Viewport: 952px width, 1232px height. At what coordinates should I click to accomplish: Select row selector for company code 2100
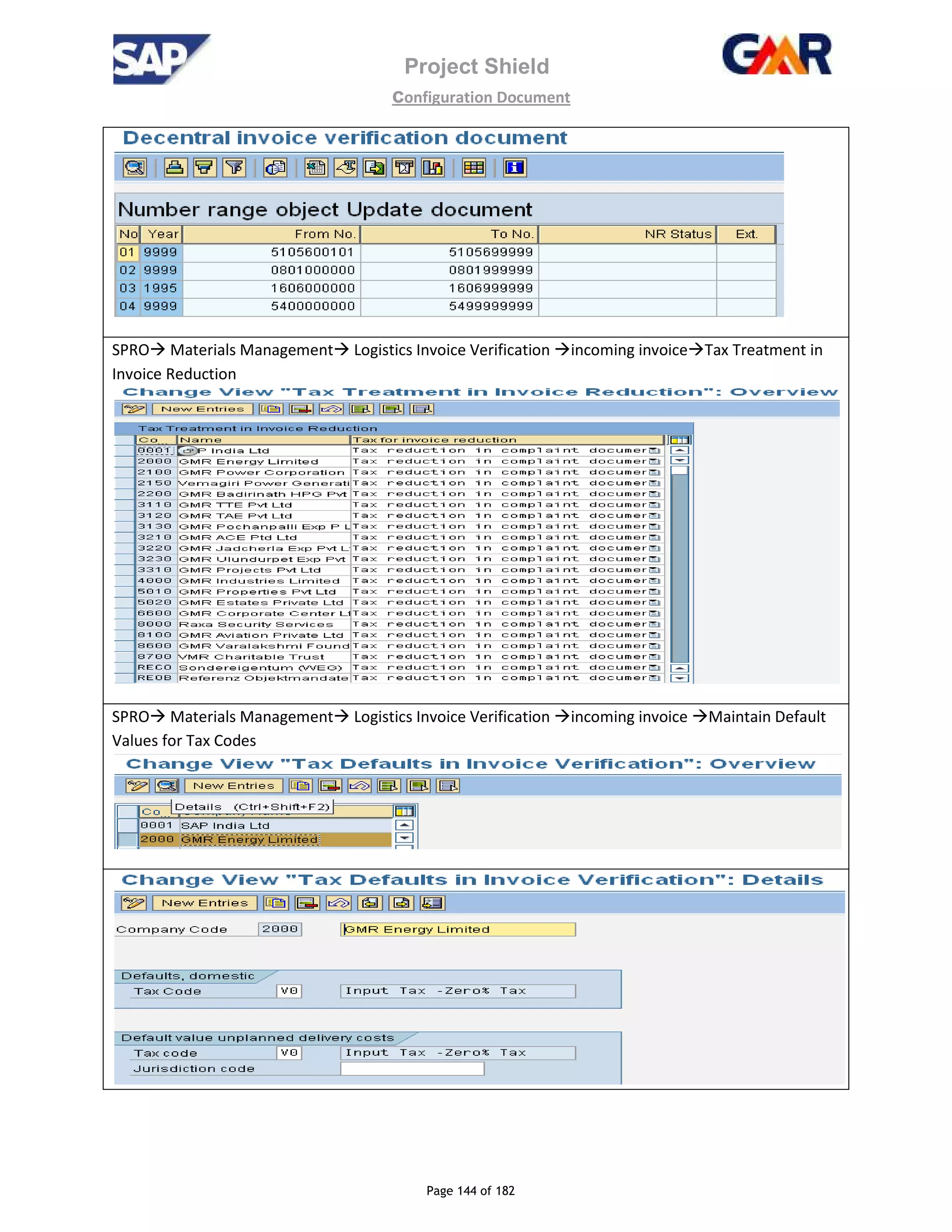point(125,472)
